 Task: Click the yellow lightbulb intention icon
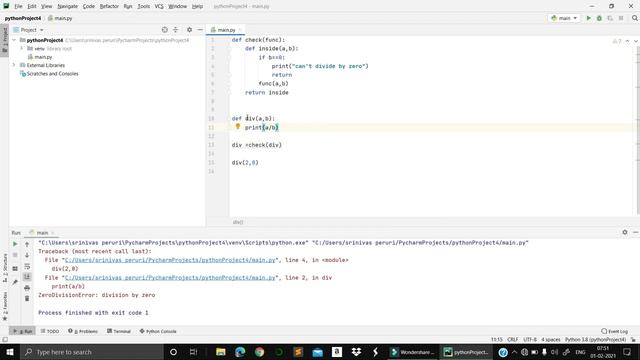tap(238, 127)
